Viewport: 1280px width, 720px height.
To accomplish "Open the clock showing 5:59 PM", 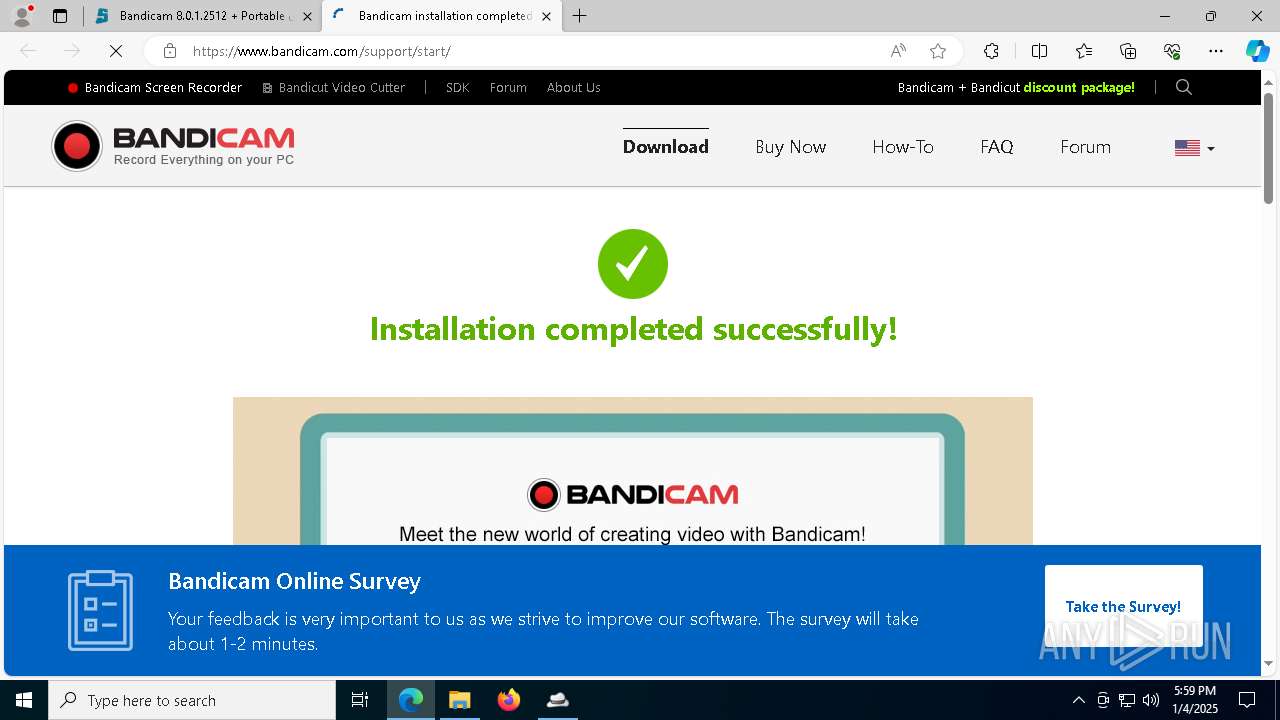I will pyautogui.click(x=1195, y=699).
